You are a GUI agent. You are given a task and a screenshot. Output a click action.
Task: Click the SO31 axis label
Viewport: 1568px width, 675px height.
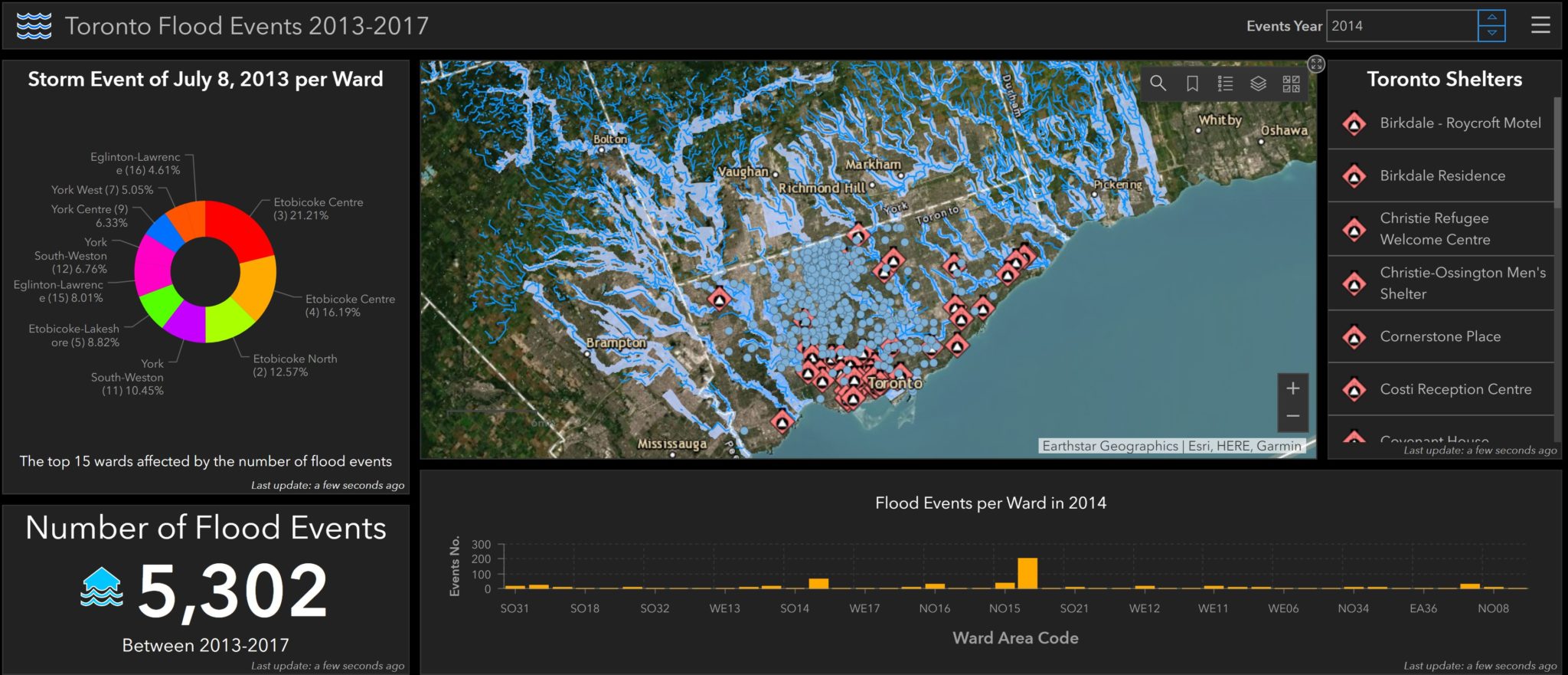[x=514, y=608]
